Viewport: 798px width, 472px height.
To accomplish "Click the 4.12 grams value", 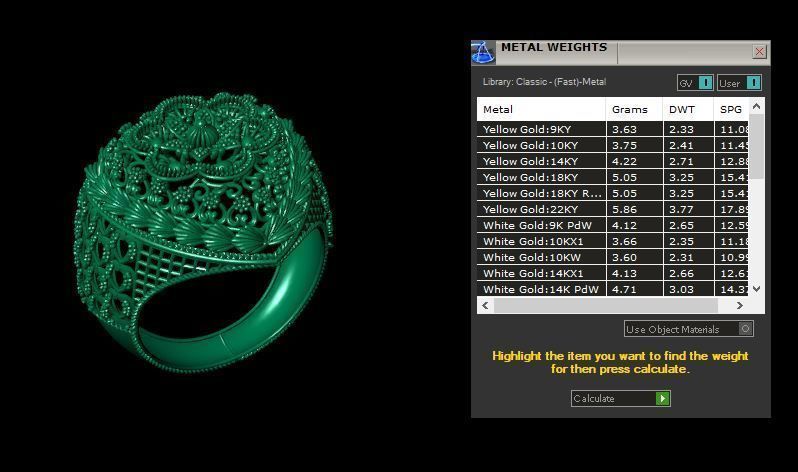I will pyautogui.click(x=624, y=225).
